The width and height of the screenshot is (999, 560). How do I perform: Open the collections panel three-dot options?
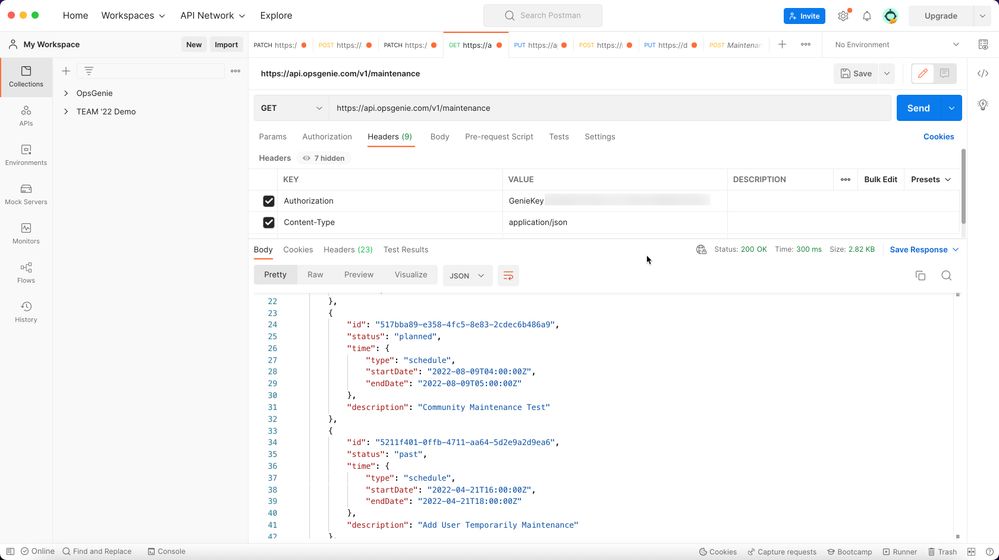(235, 71)
